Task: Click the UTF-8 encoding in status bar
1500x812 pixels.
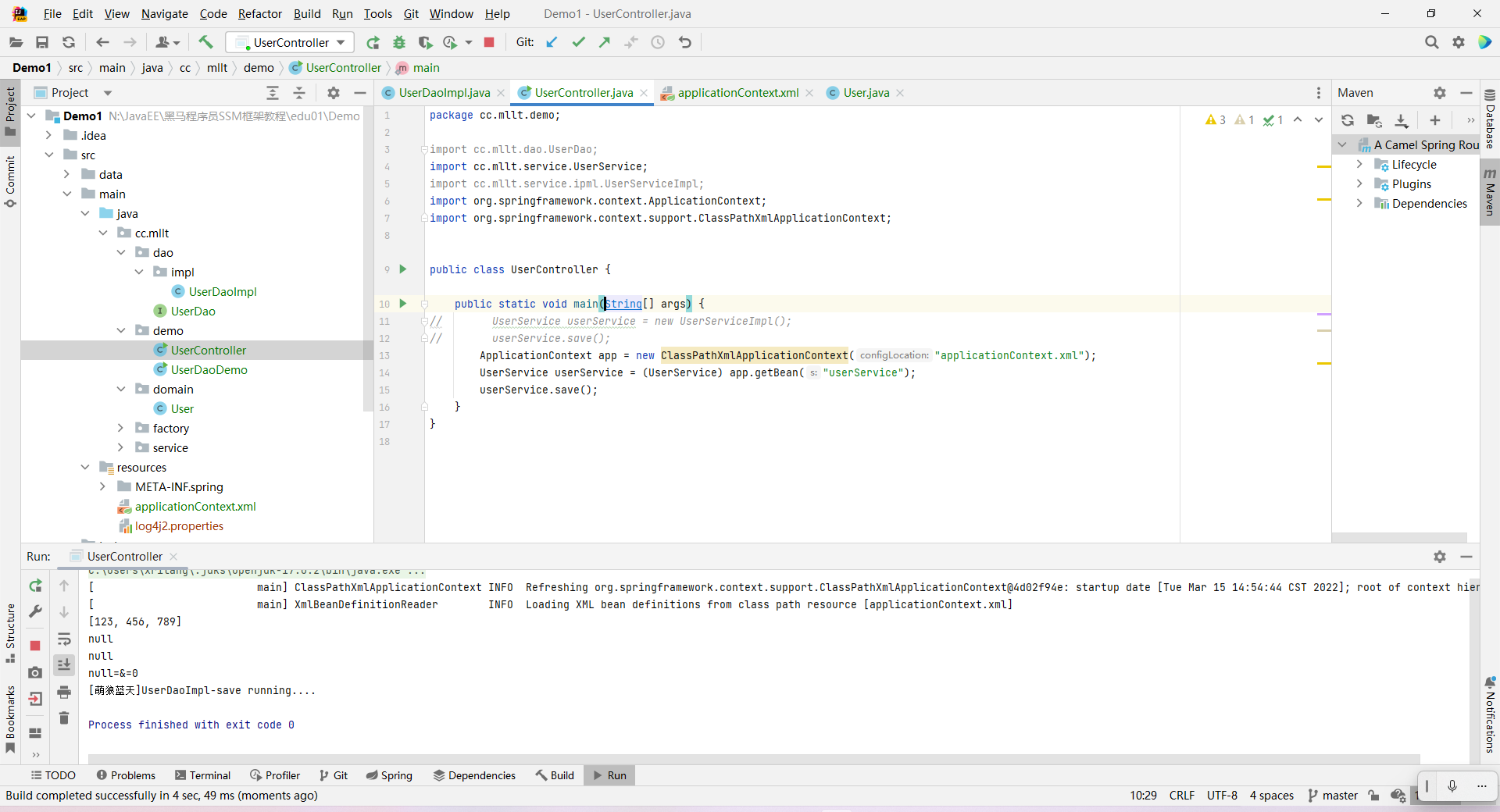Action: [x=1222, y=796]
